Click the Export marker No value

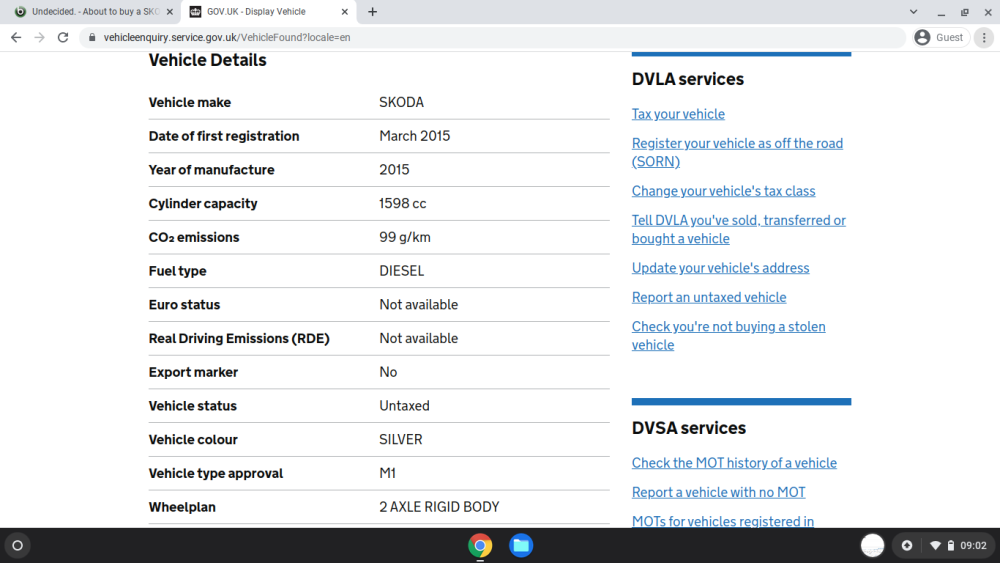388,372
